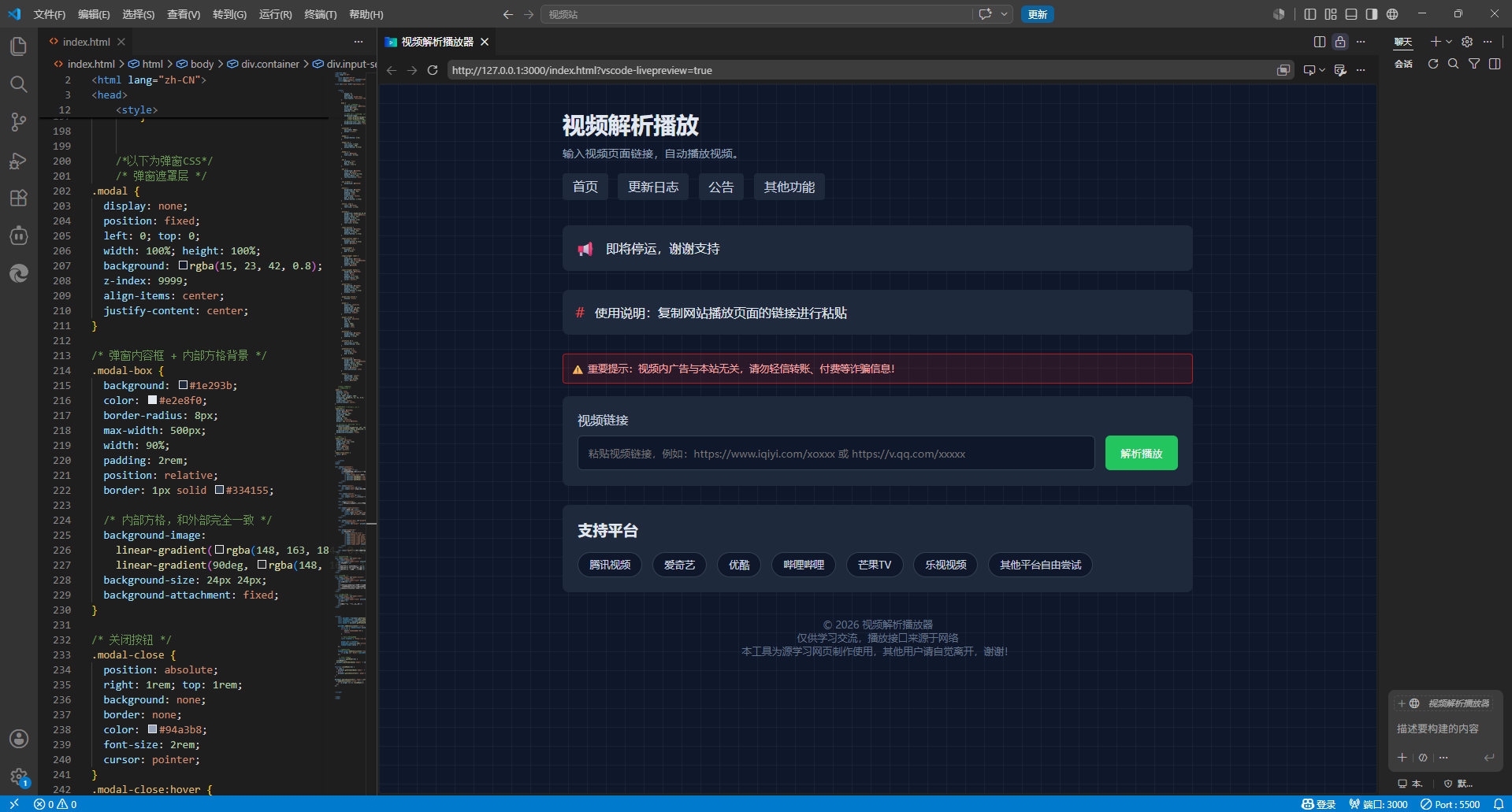Send chat message with enter arrow icon
Screen dimensions: 1512x812
(1489, 758)
